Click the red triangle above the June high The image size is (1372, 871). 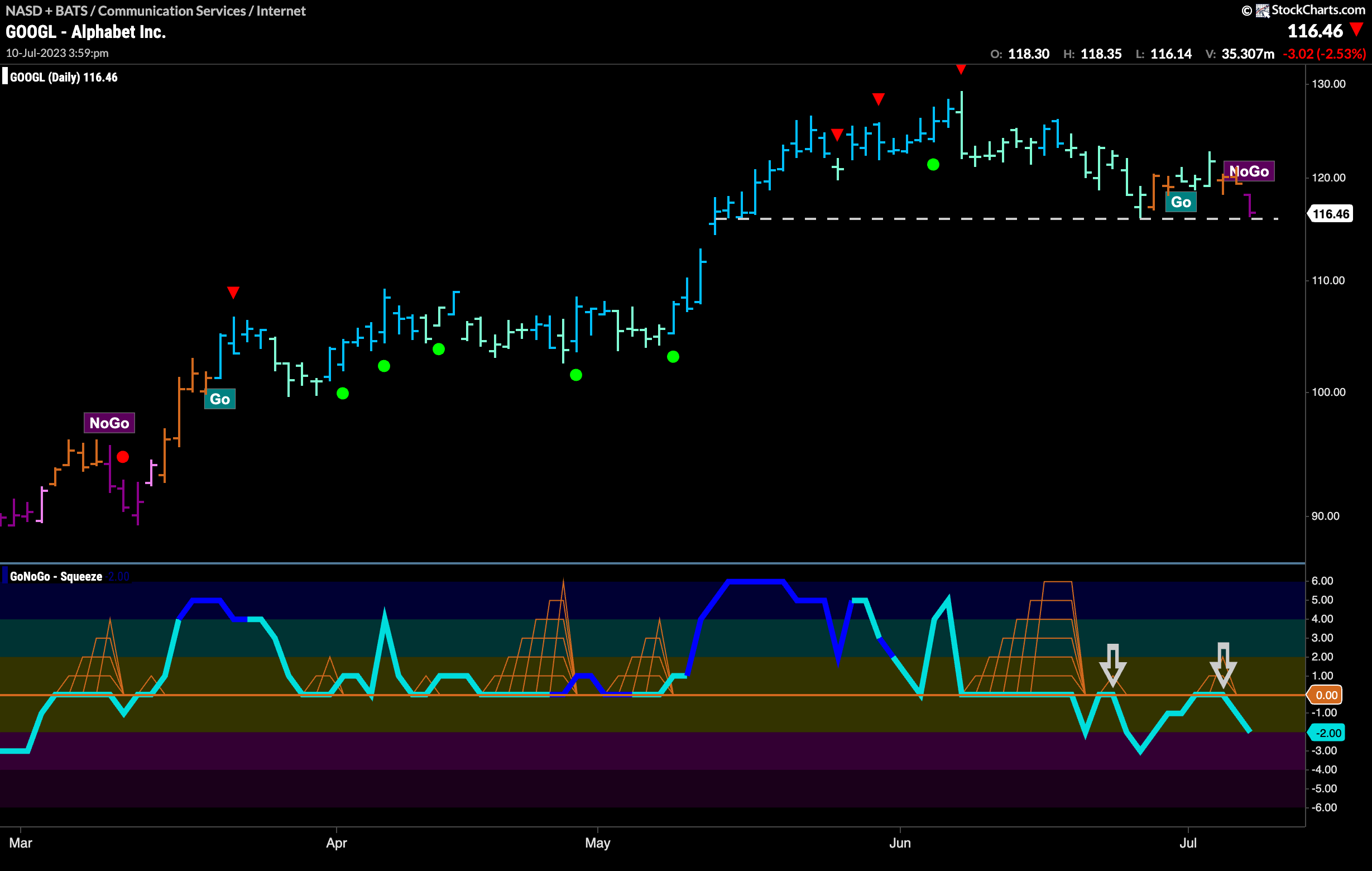[961, 70]
